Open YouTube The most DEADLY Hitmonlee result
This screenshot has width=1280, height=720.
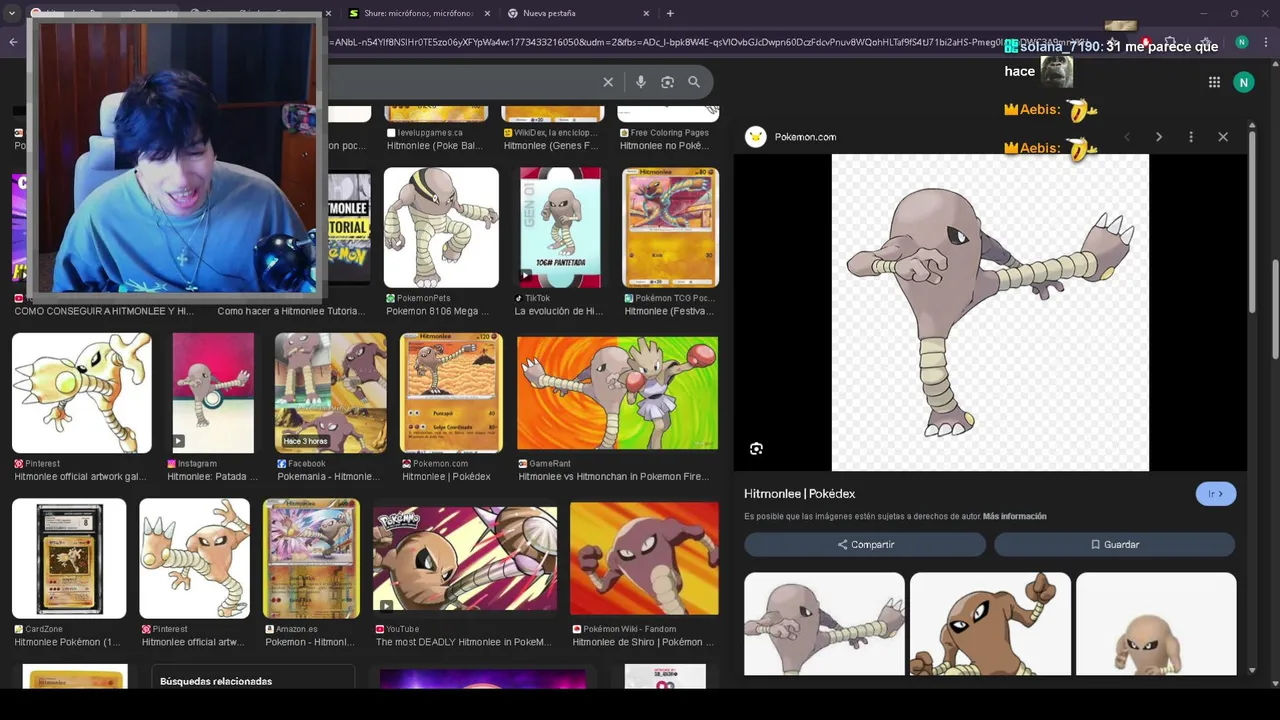[465, 558]
